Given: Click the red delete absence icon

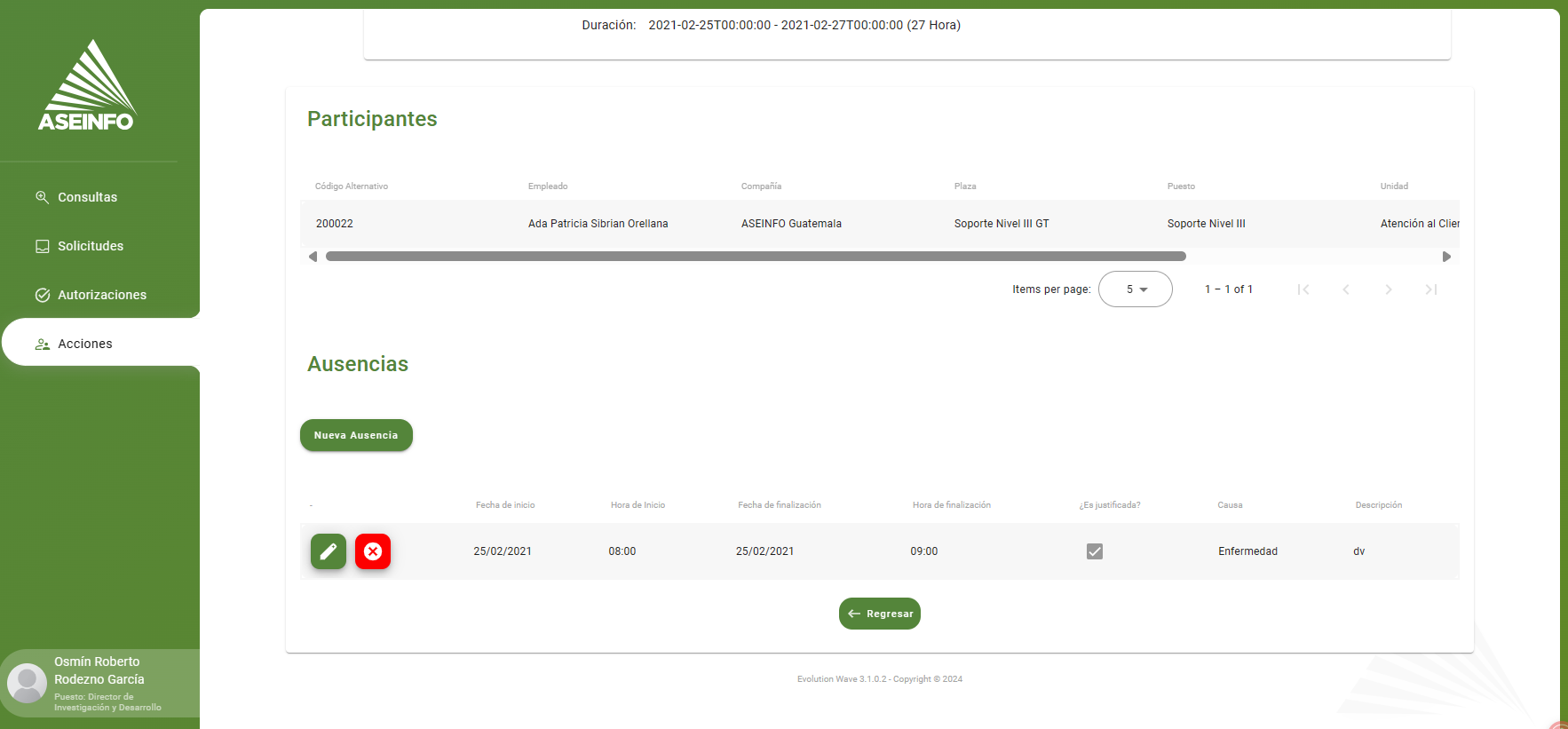Looking at the screenshot, I should pyautogui.click(x=373, y=551).
